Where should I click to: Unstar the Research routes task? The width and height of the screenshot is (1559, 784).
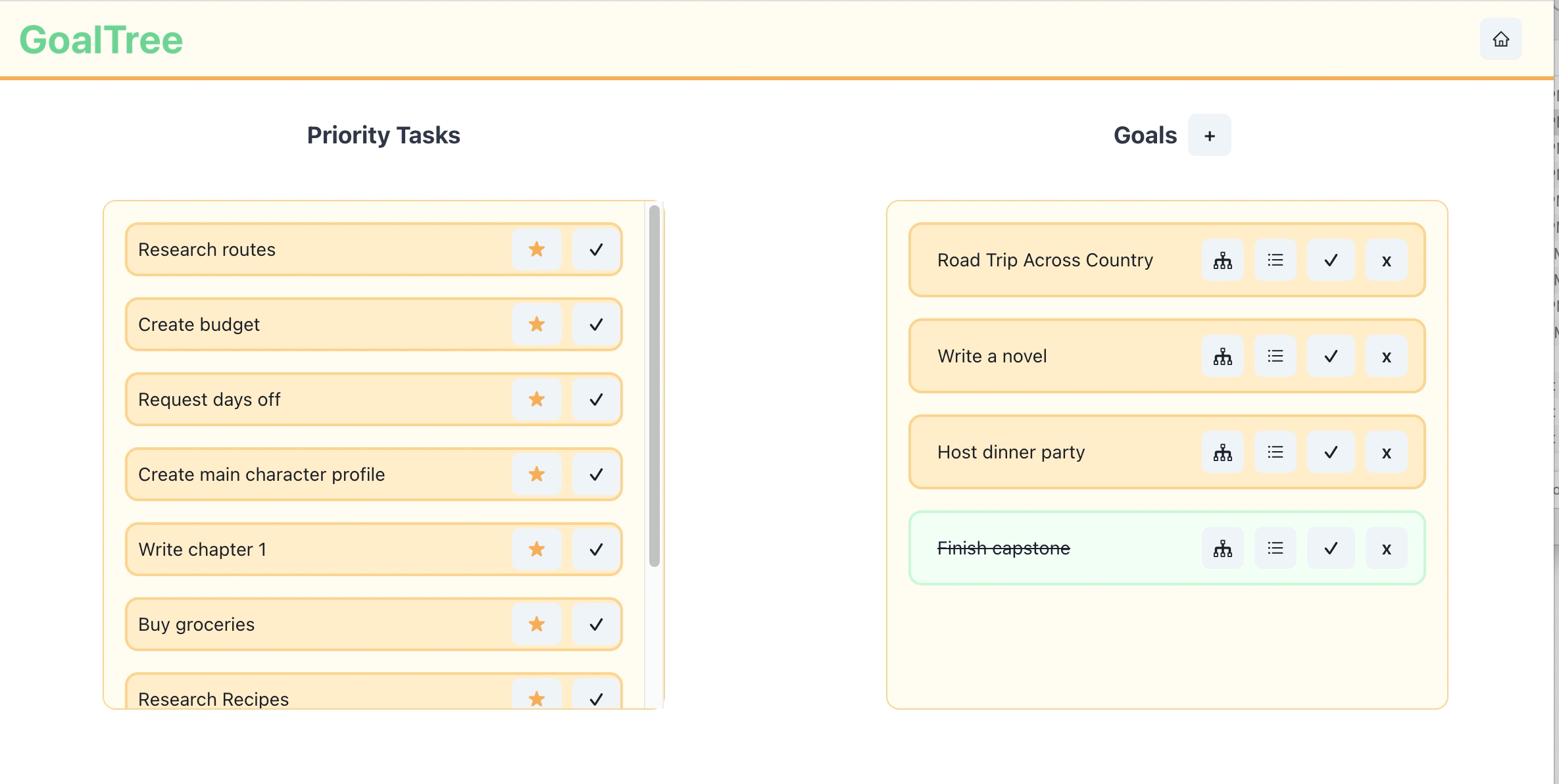[537, 250]
